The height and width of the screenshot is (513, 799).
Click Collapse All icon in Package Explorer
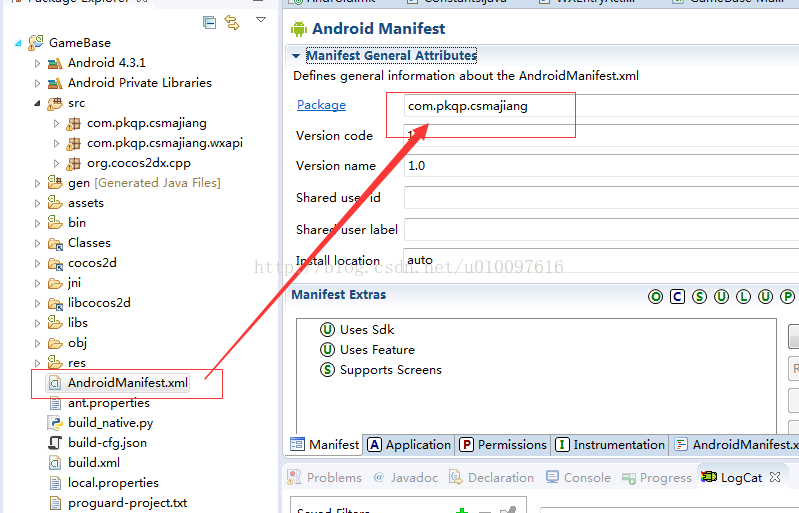(209, 22)
